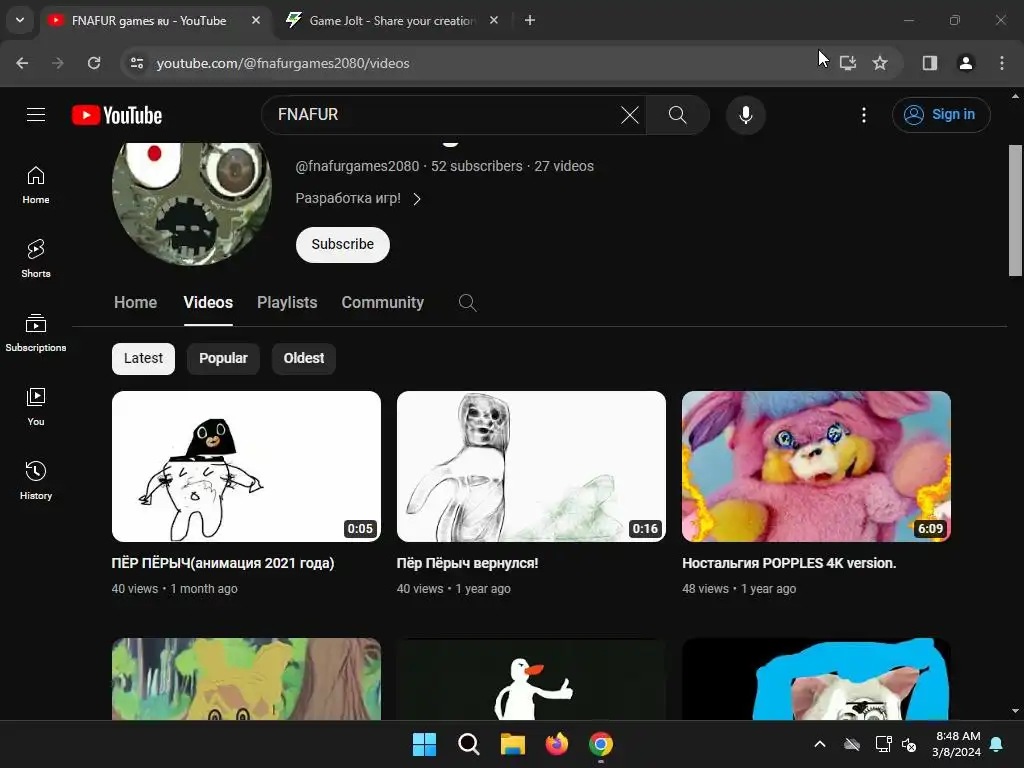Sort videos by Oldest
The image size is (1024, 768).
pos(304,359)
